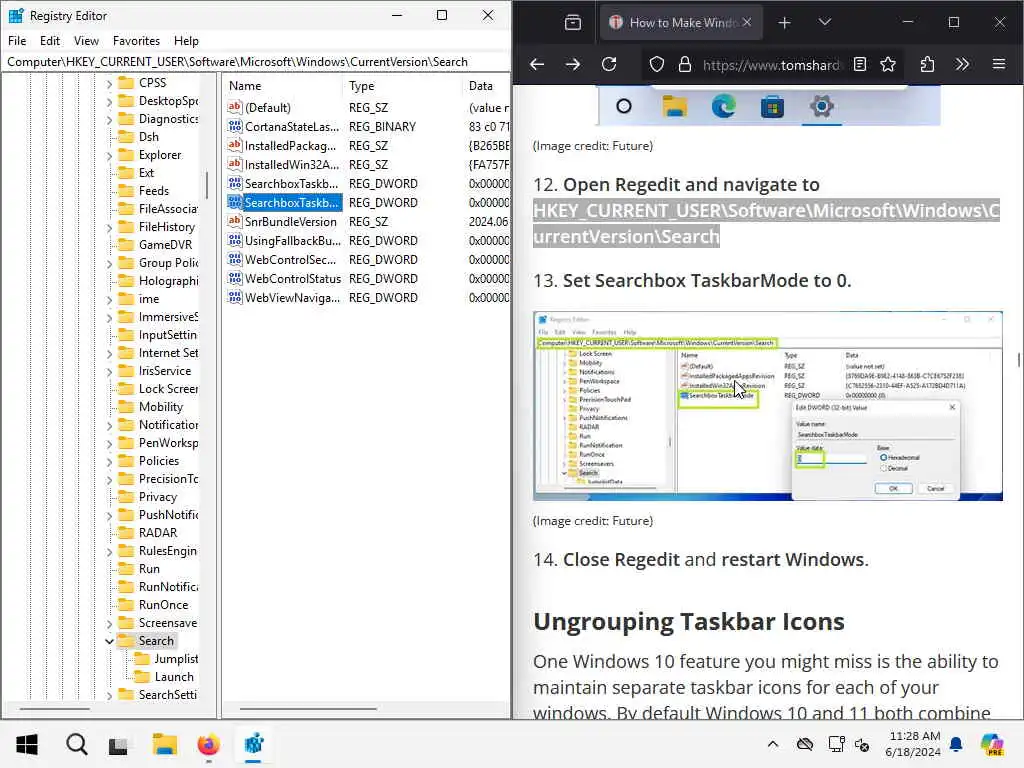
Task: Open a new Firefox tab with plus button
Action: pyautogui.click(x=784, y=23)
